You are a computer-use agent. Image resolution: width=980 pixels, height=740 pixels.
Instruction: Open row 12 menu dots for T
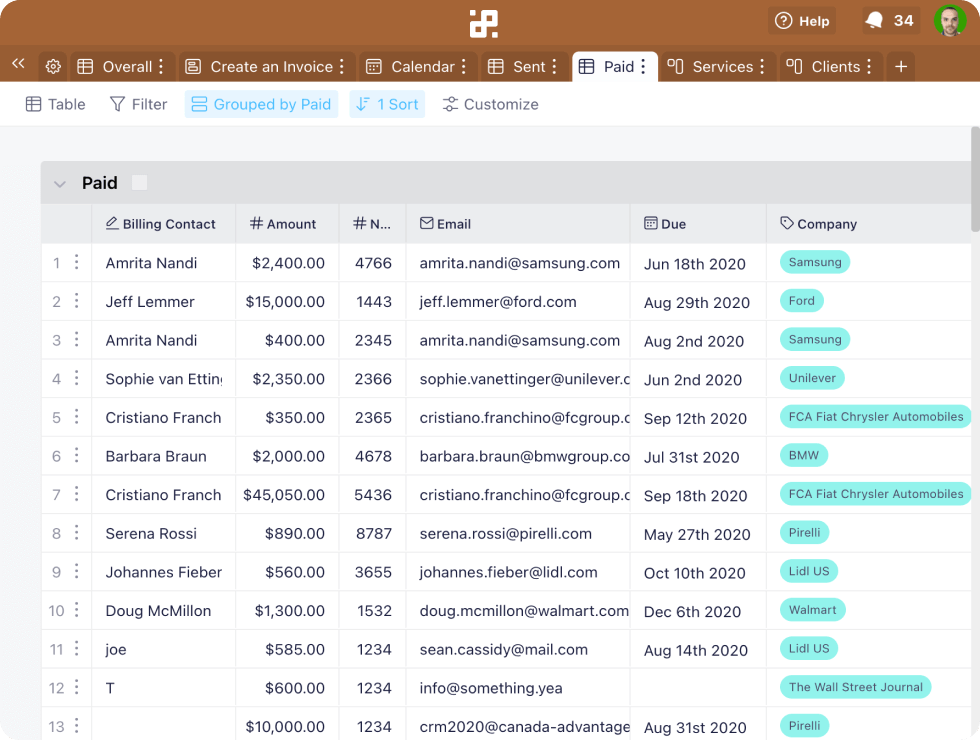point(76,687)
